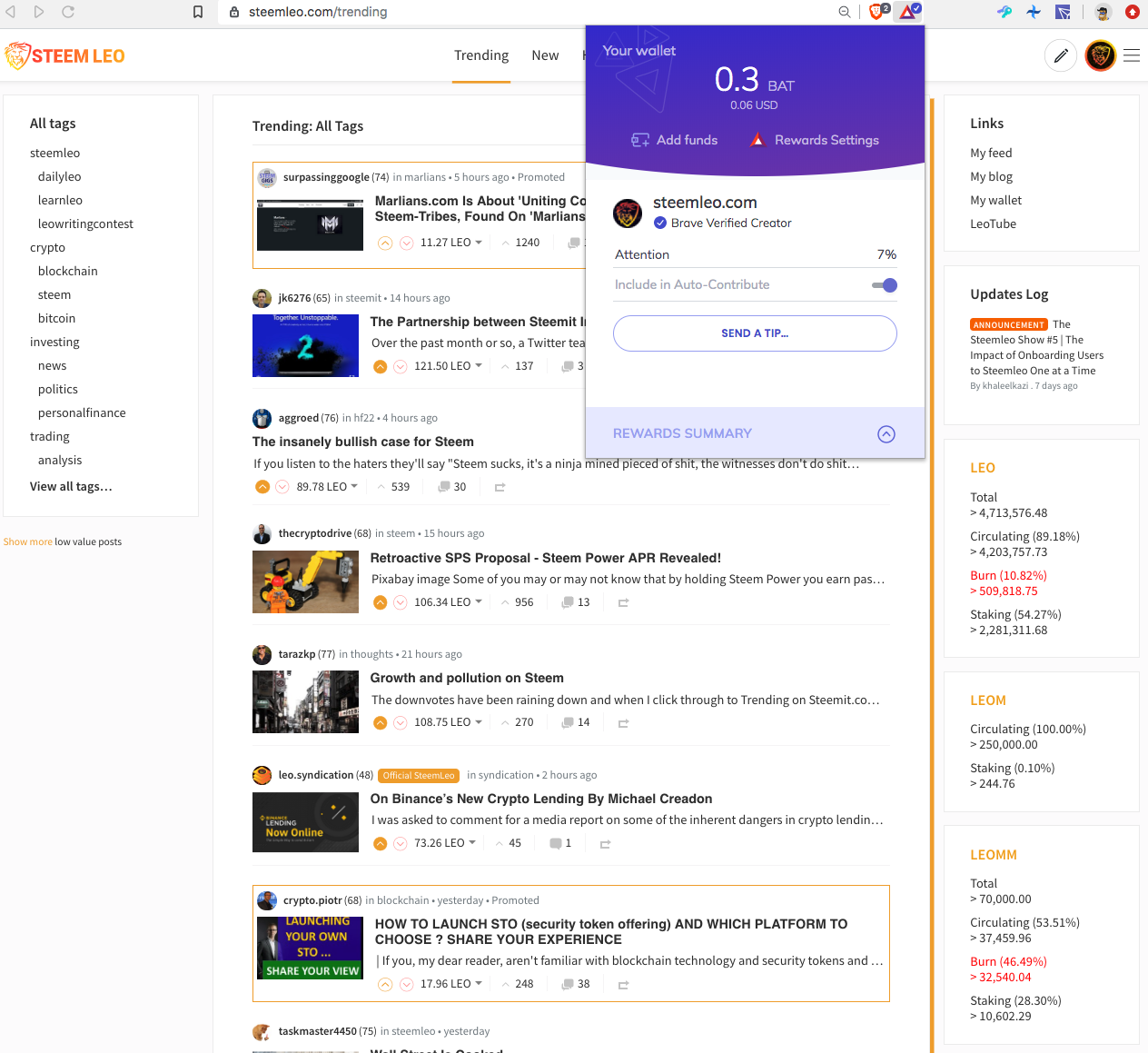Open payout dropdown next to 89.78 LEO

tap(354, 486)
